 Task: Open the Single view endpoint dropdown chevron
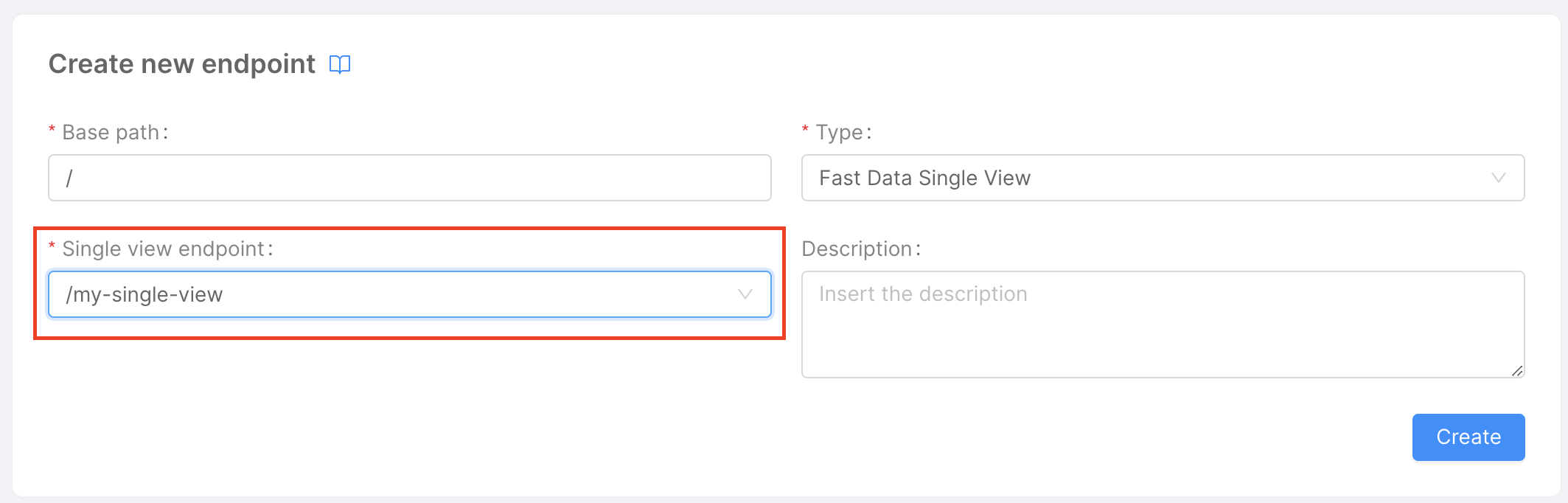click(x=745, y=294)
